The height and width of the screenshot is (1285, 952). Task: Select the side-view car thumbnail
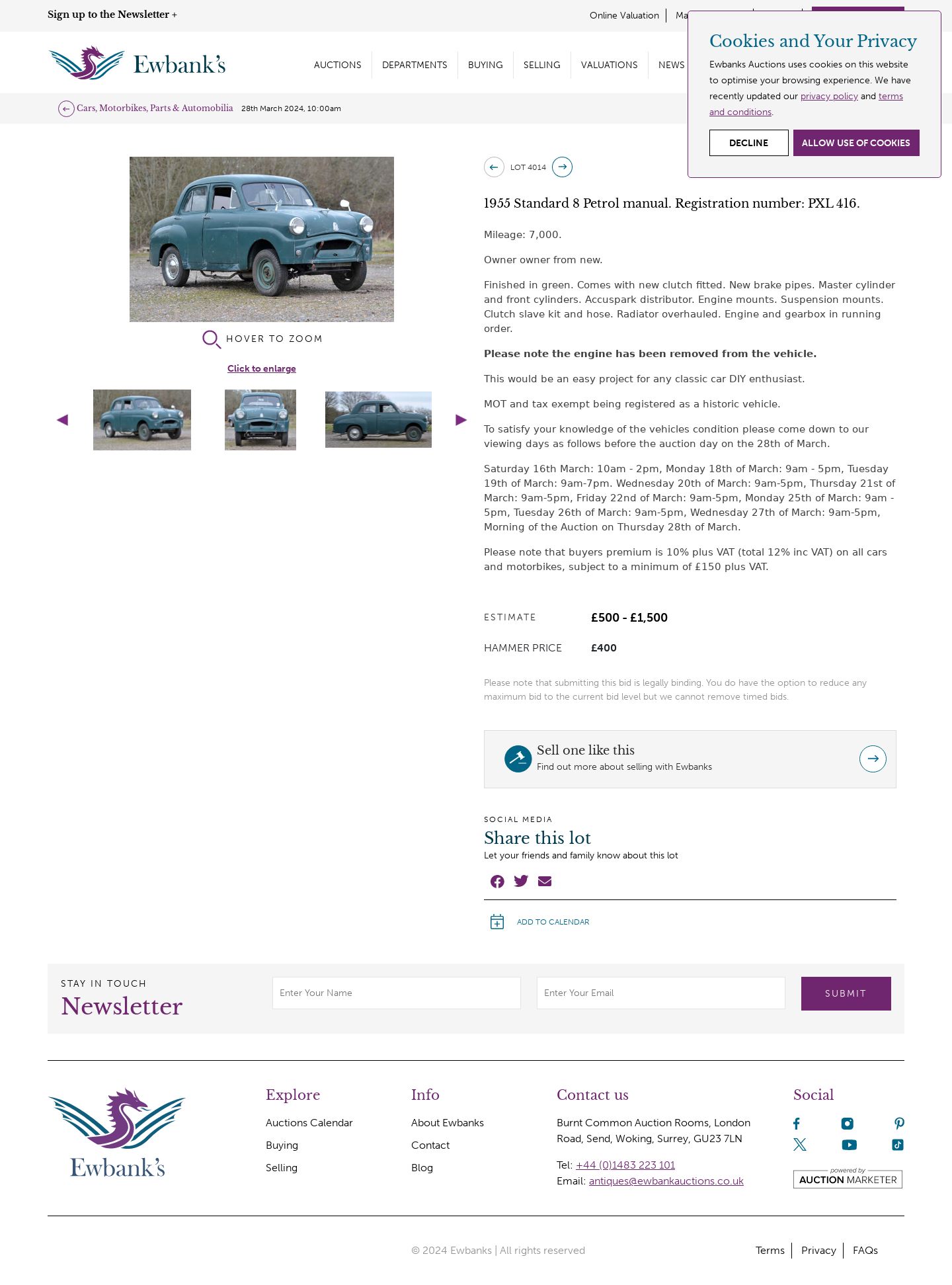coord(378,420)
